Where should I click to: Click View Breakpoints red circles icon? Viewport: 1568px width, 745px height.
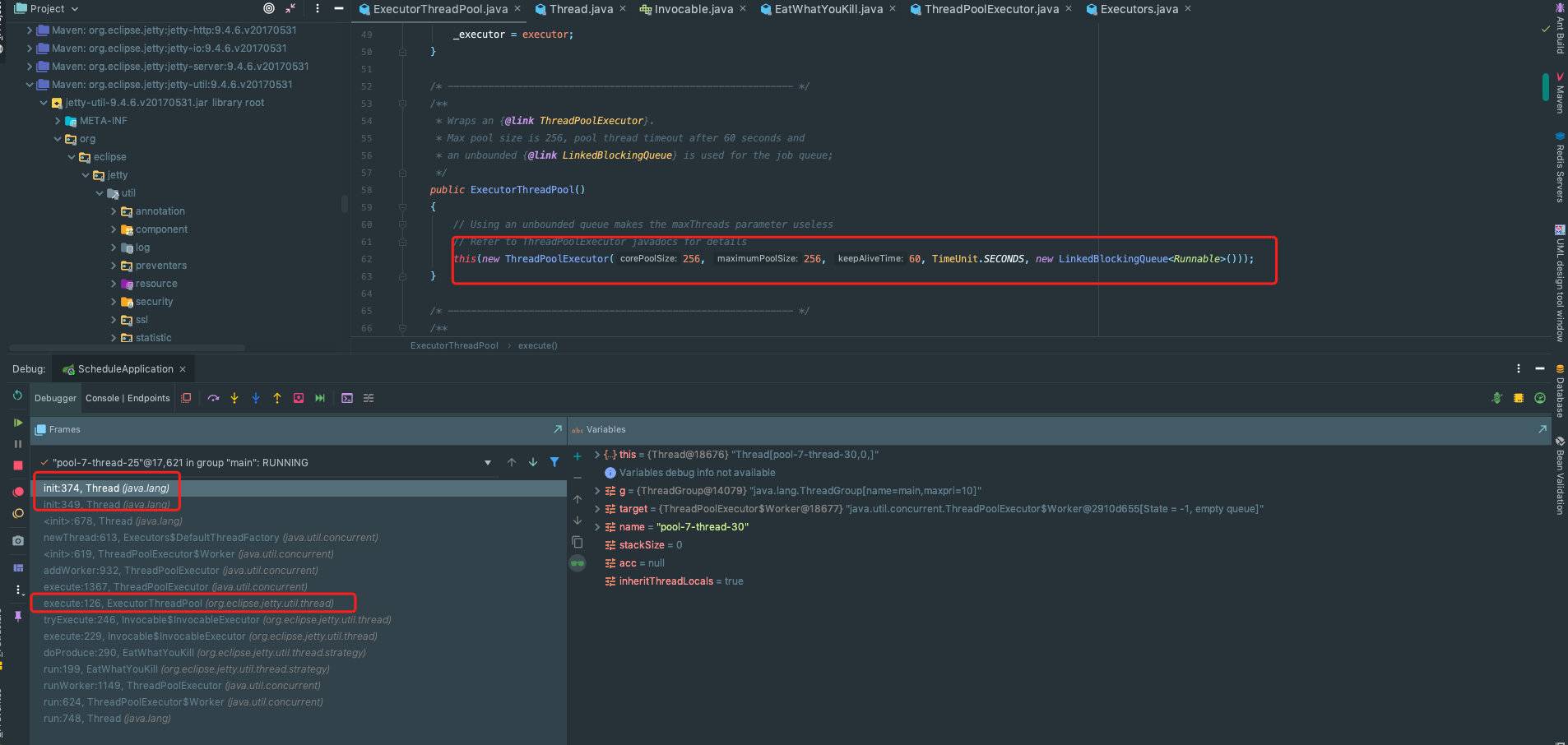coord(18,492)
